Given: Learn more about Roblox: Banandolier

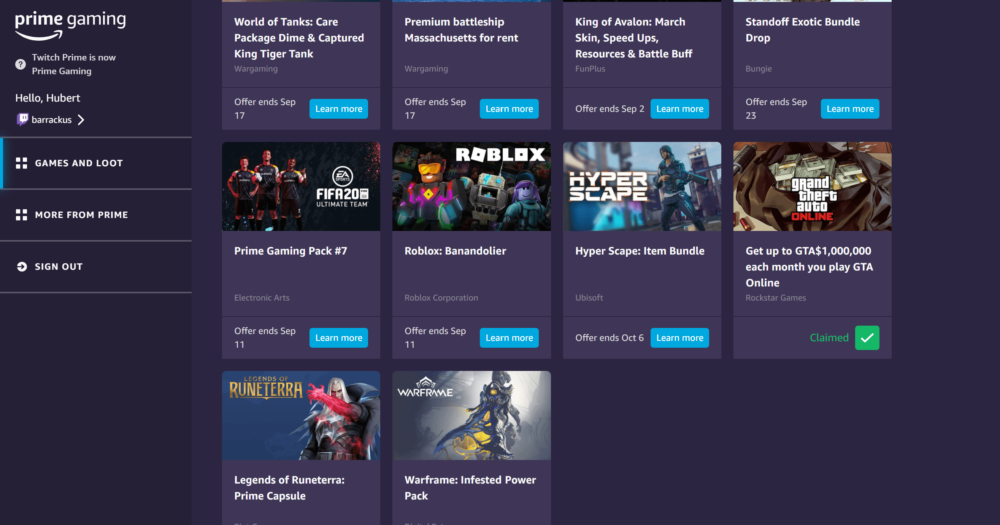Looking at the screenshot, I should coord(509,337).
